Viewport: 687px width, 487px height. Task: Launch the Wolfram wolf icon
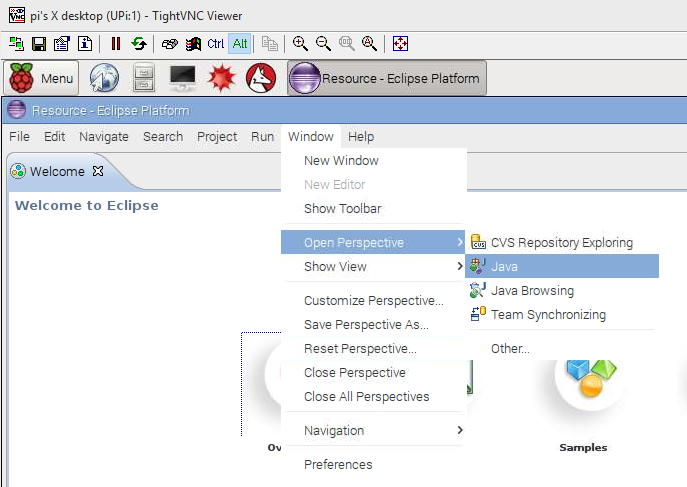tap(261, 78)
